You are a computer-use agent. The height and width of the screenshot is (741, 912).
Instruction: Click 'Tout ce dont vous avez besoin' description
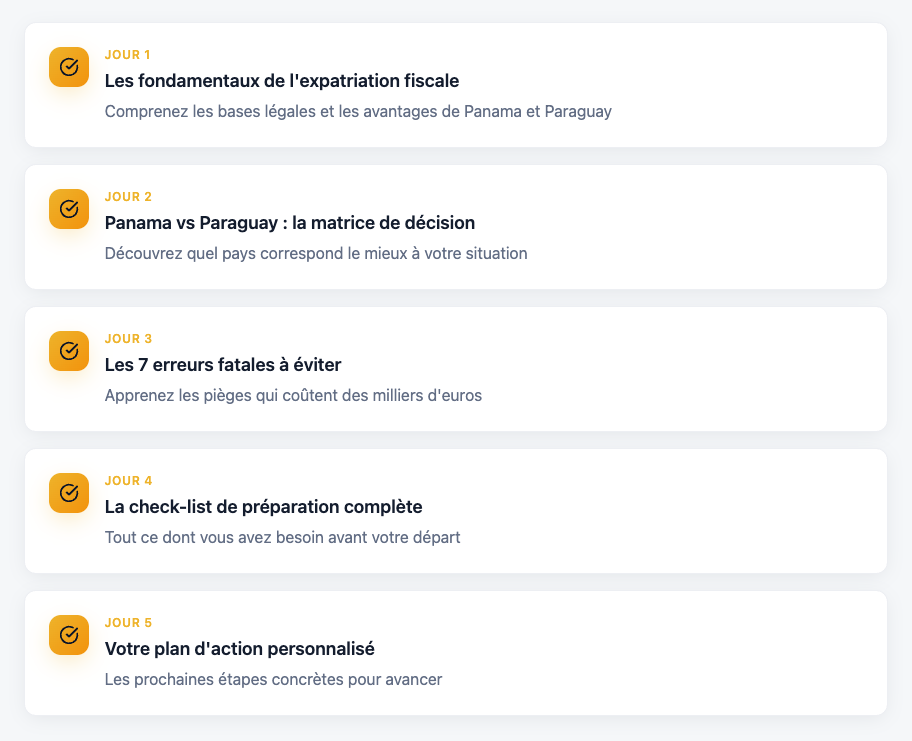pyautogui.click(x=282, y=537)
